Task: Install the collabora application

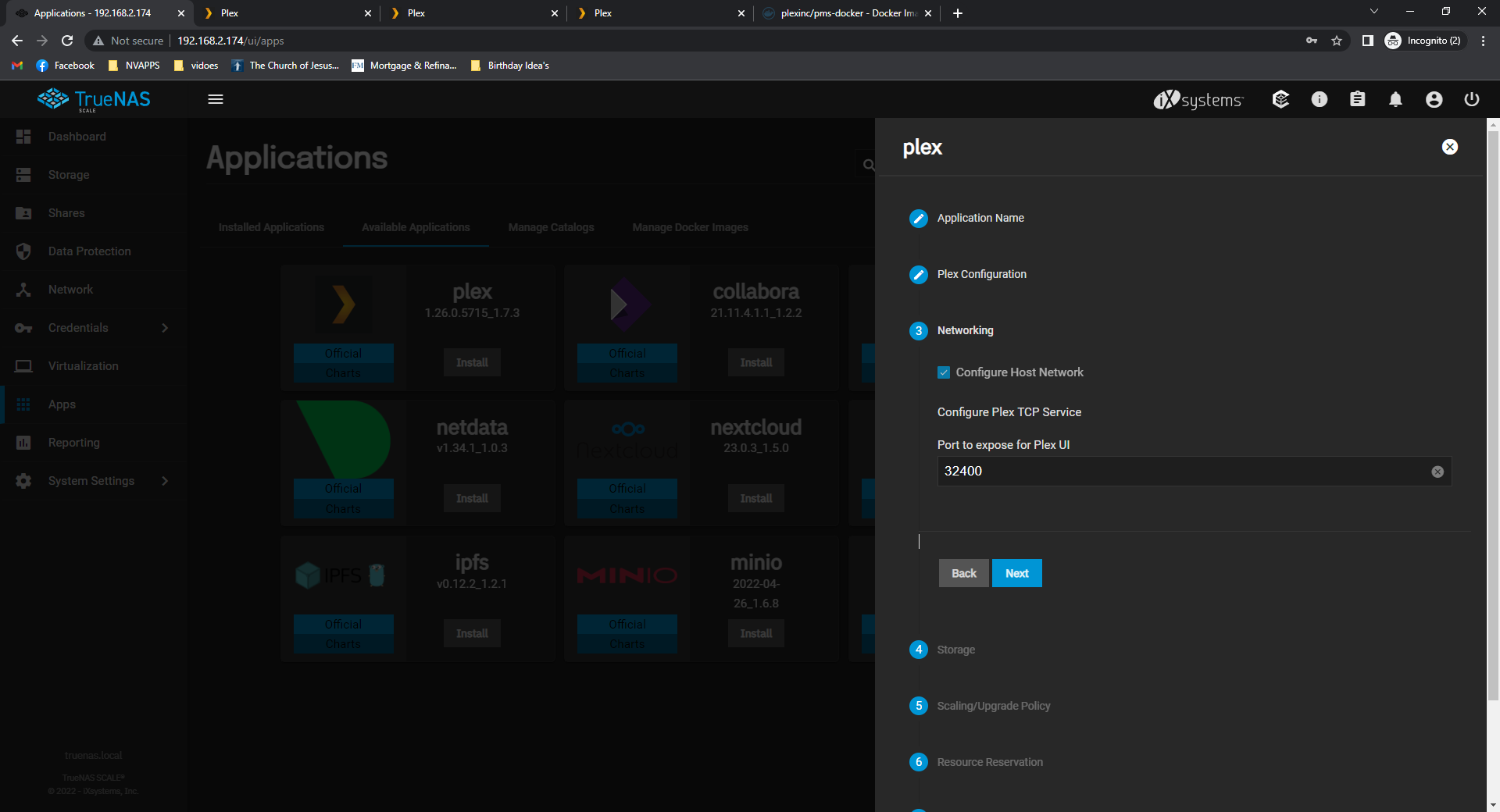Action: 755,362
